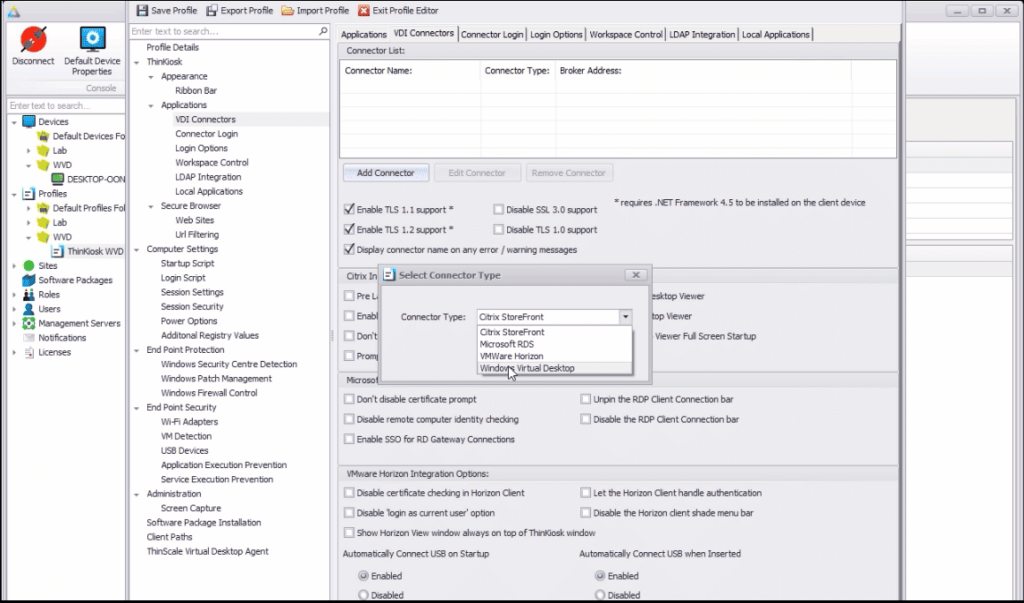Select Enabled radio for USB on Startup
Image resolution: width=1024 pixels, height=603 pixels.
click(x=362, y=576)
